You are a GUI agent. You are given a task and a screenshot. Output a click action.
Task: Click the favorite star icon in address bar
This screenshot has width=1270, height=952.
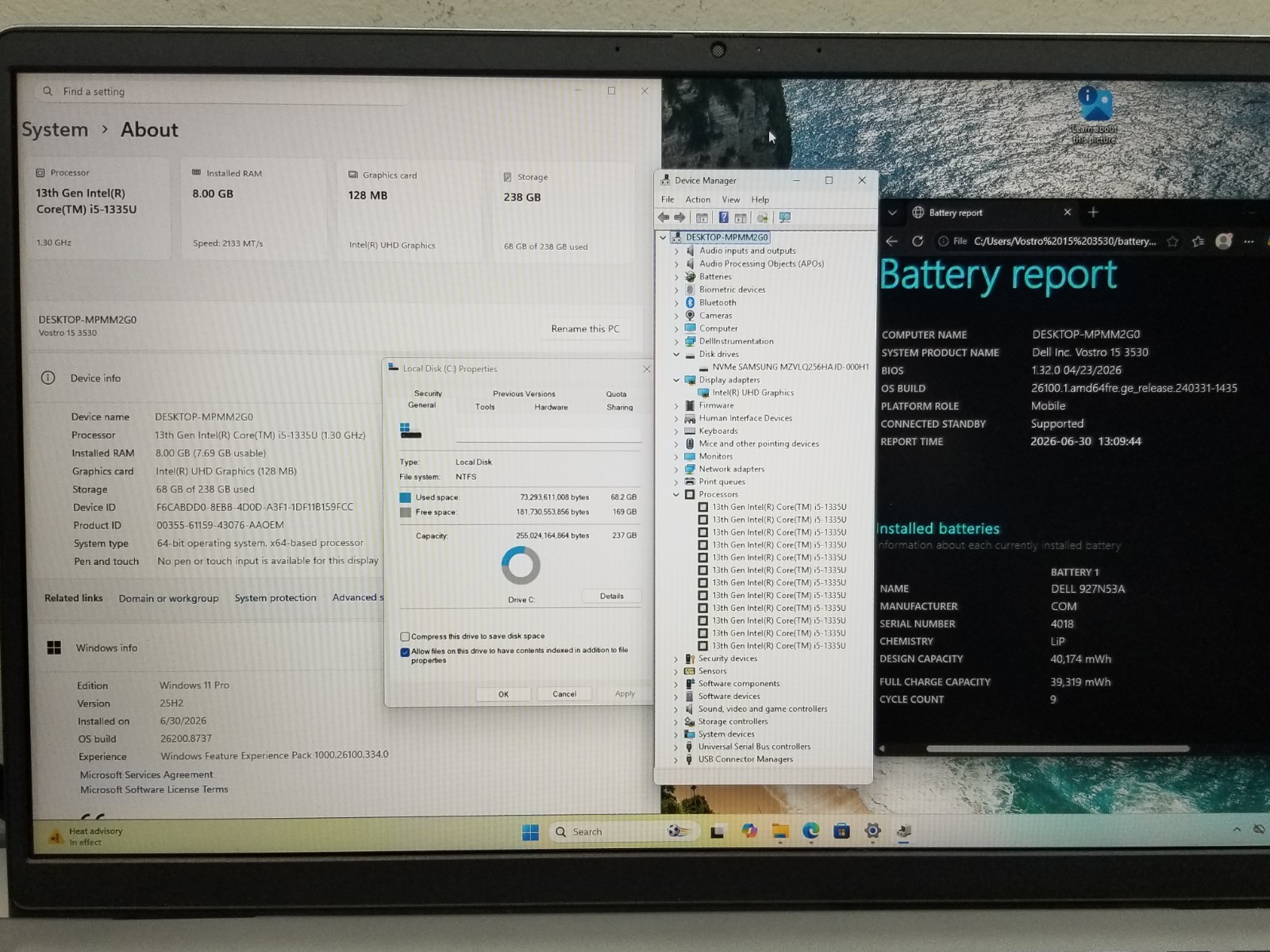click(1172, 241)
